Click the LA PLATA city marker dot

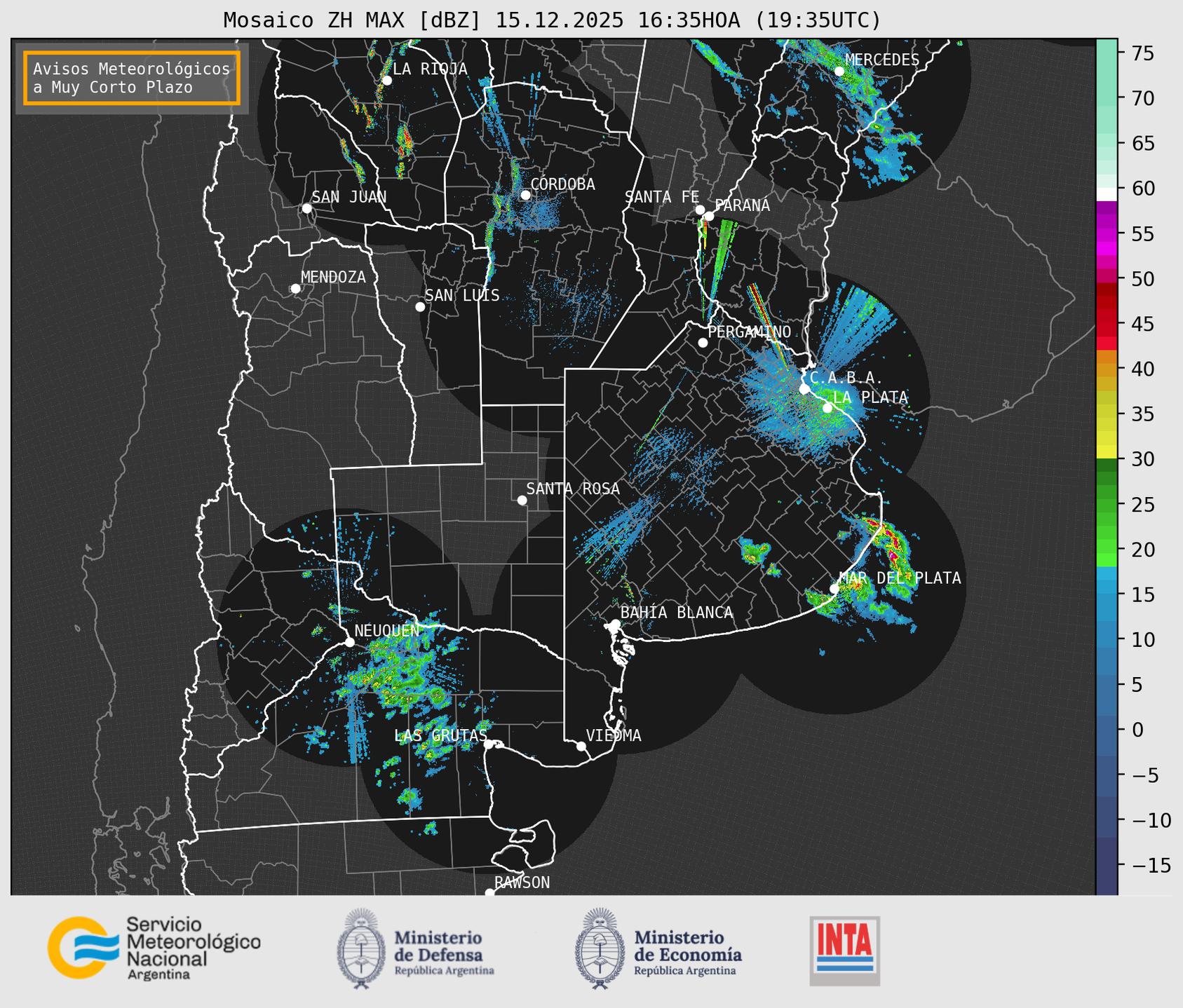pos(827,408)
